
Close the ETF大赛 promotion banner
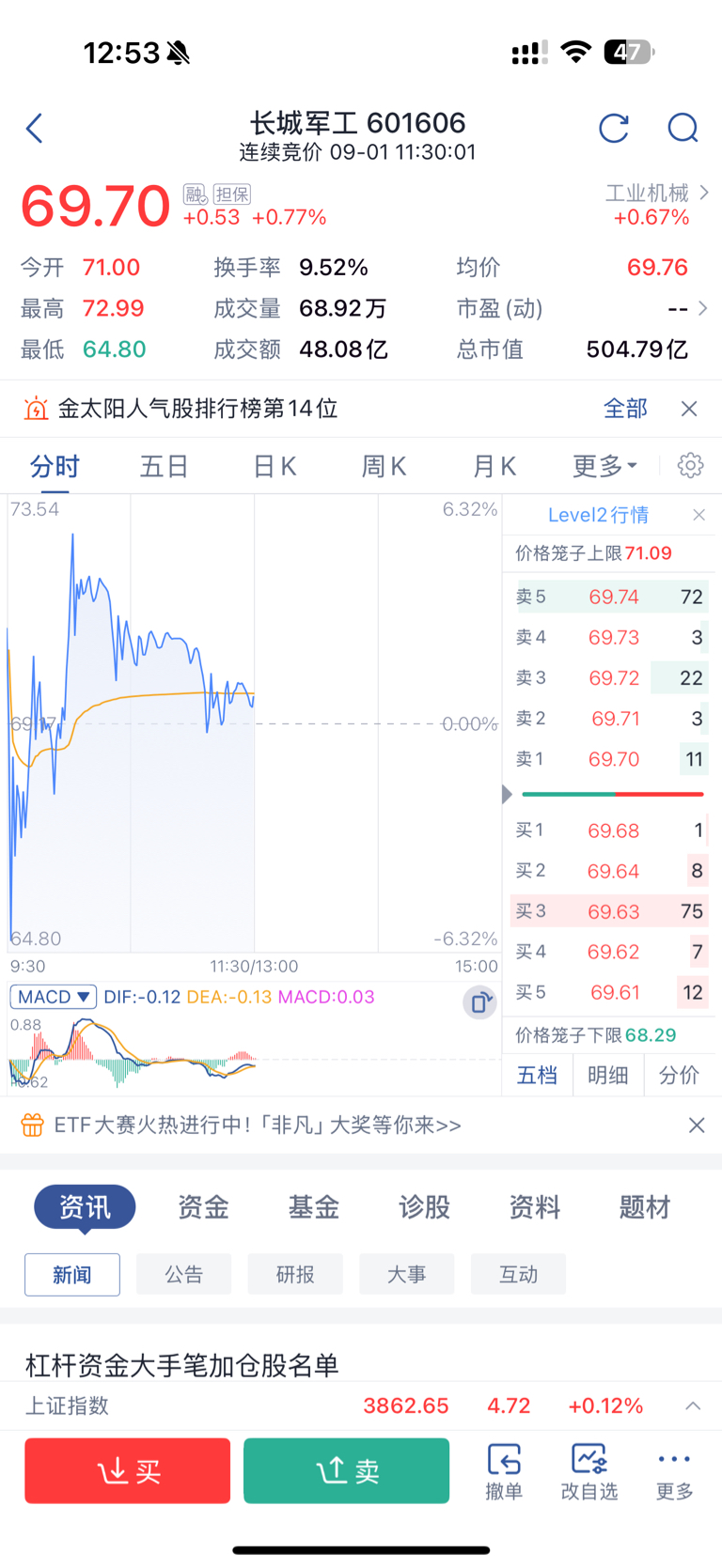click(x=697, y=1125)
